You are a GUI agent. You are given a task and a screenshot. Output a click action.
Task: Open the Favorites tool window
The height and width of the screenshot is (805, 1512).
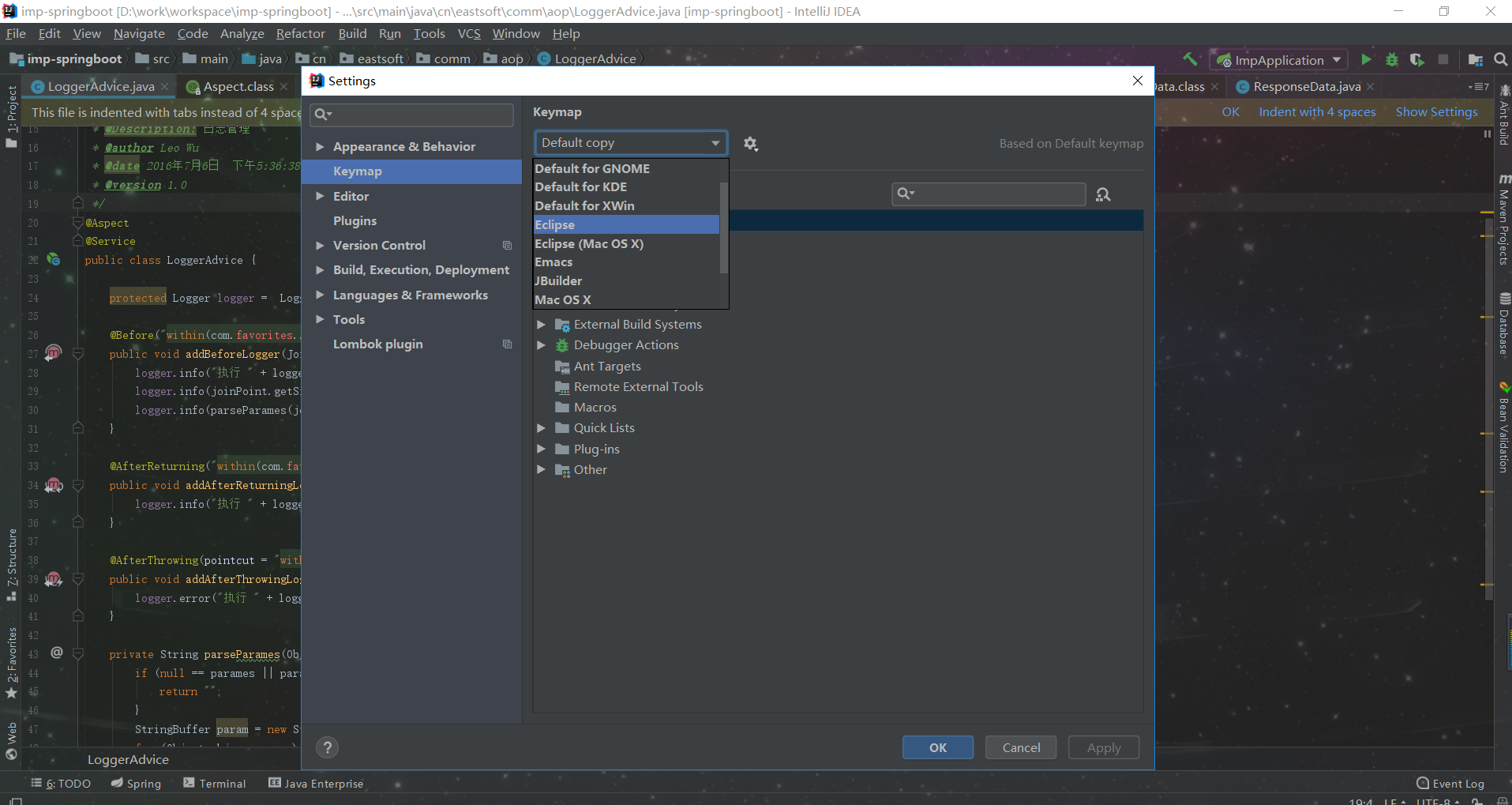(11, 662)
